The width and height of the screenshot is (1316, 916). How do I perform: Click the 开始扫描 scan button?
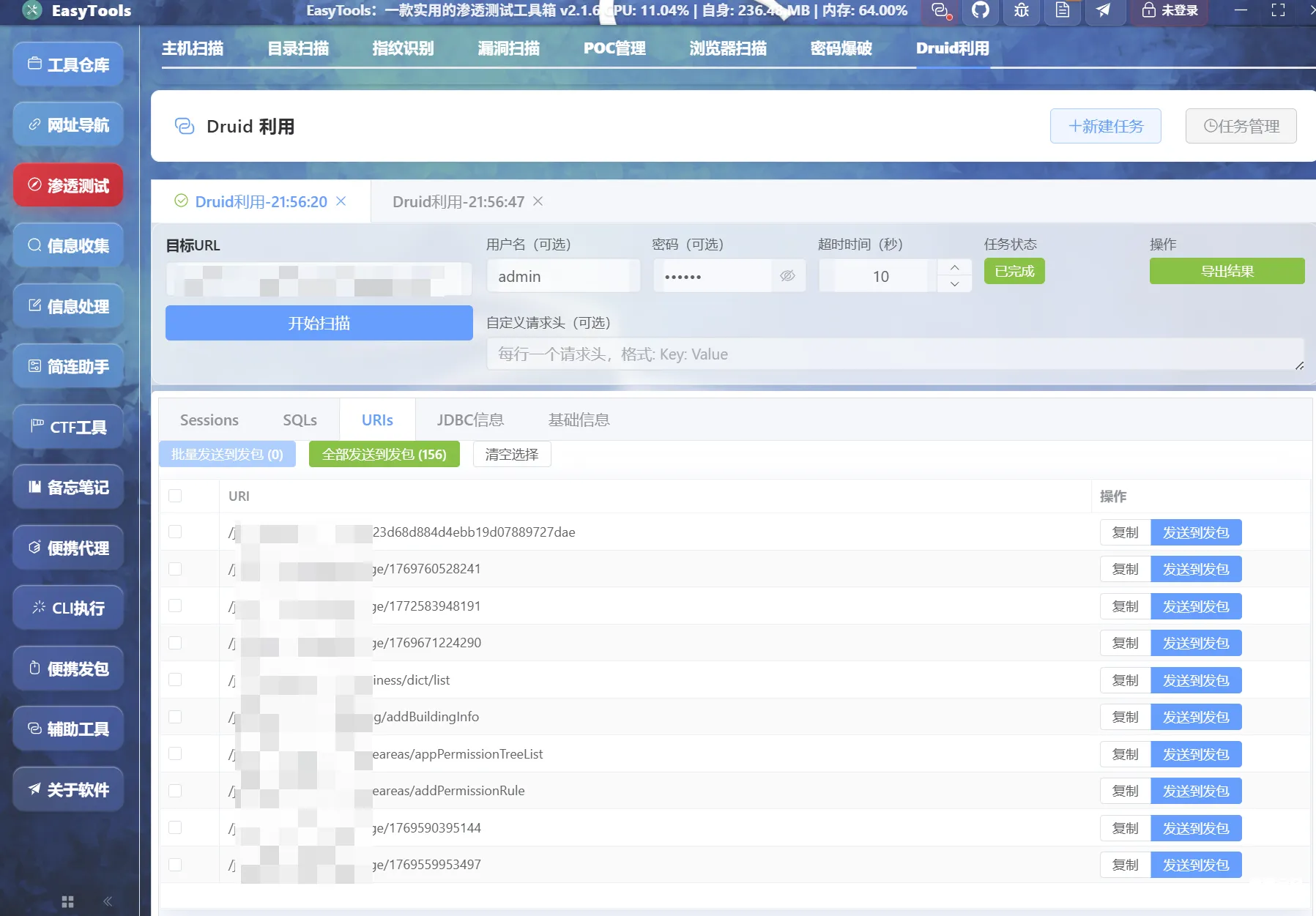(x=318, y=323)
